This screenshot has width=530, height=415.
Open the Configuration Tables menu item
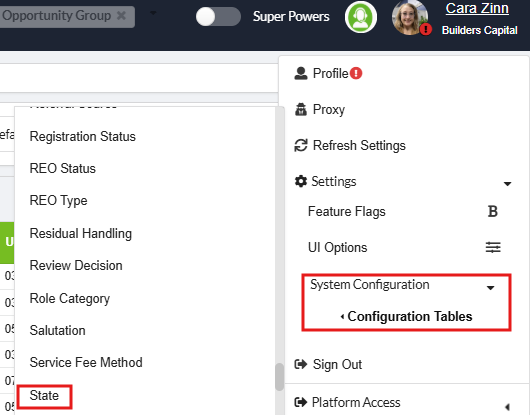coord(409,317)
